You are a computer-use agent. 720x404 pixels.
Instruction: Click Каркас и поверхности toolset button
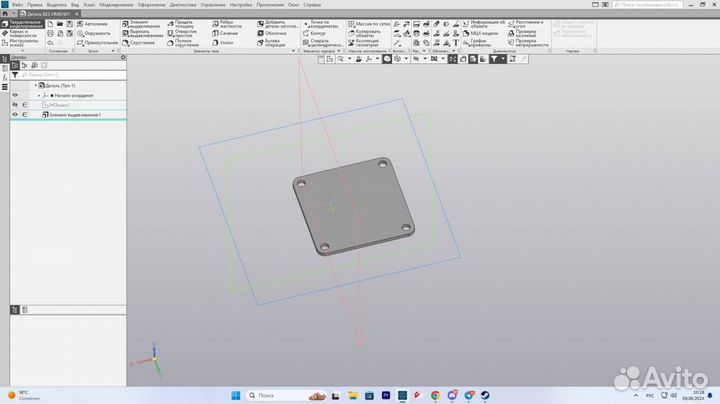22,33
